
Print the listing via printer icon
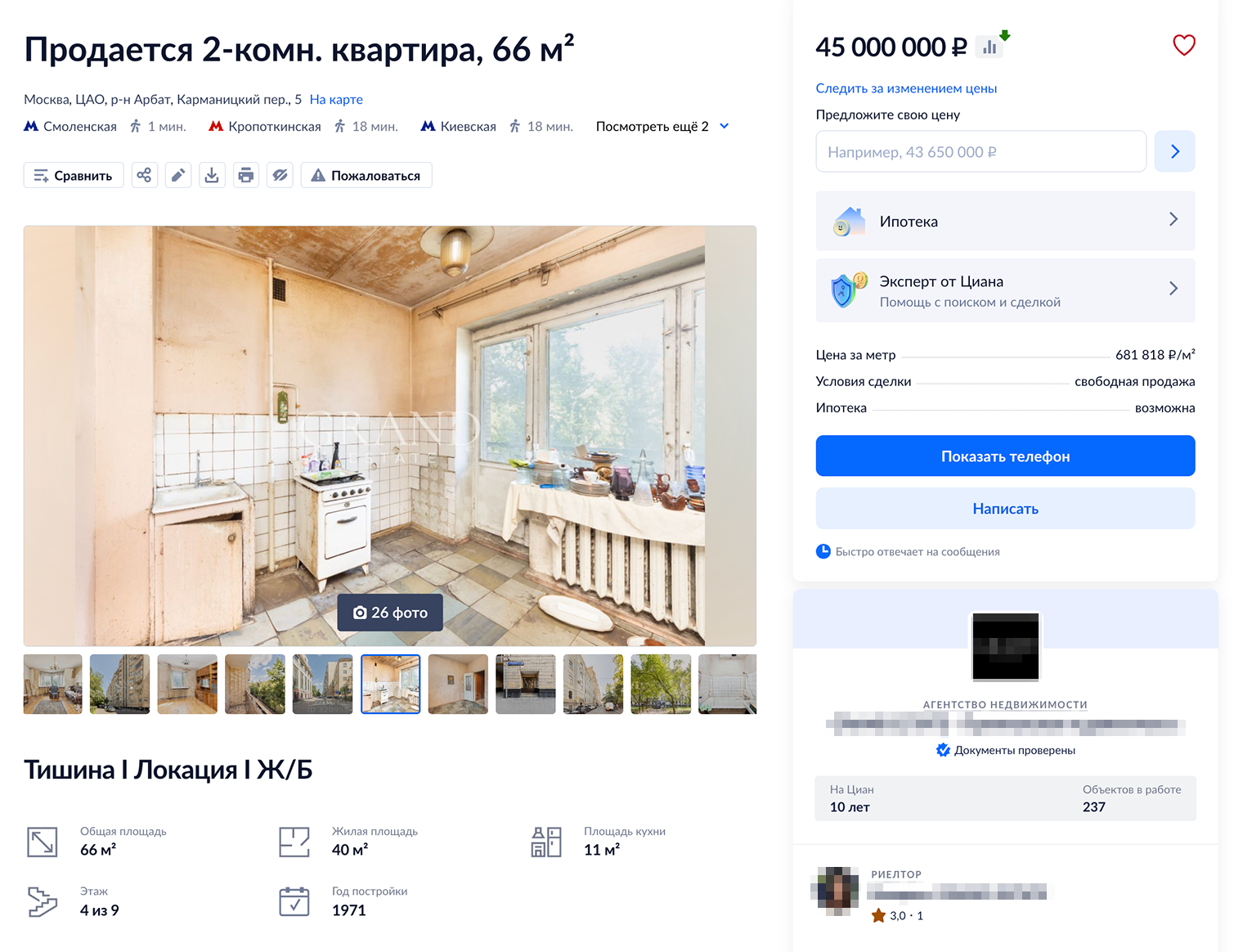[x=246, y=175]
